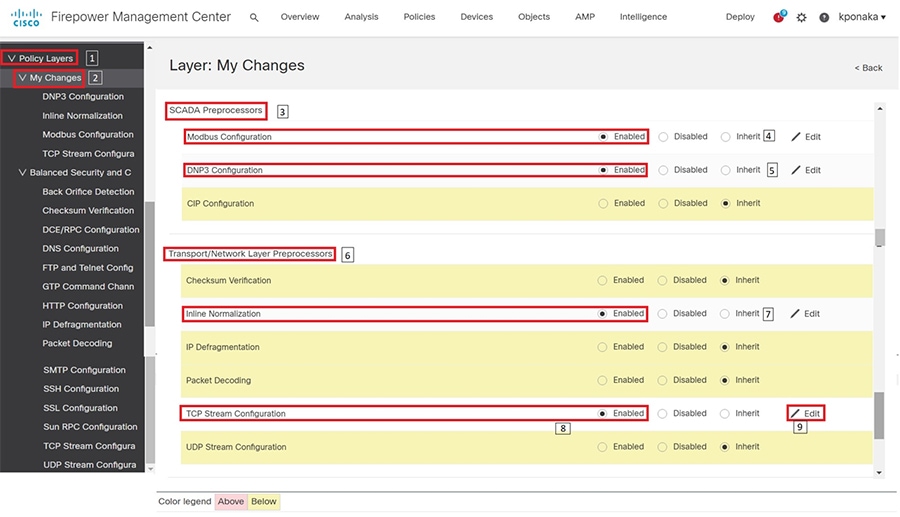This screenshot has width=900, height=517.
Task: Select GTP Command Chann in the sidebar
Action: click(x=88, y=286)
